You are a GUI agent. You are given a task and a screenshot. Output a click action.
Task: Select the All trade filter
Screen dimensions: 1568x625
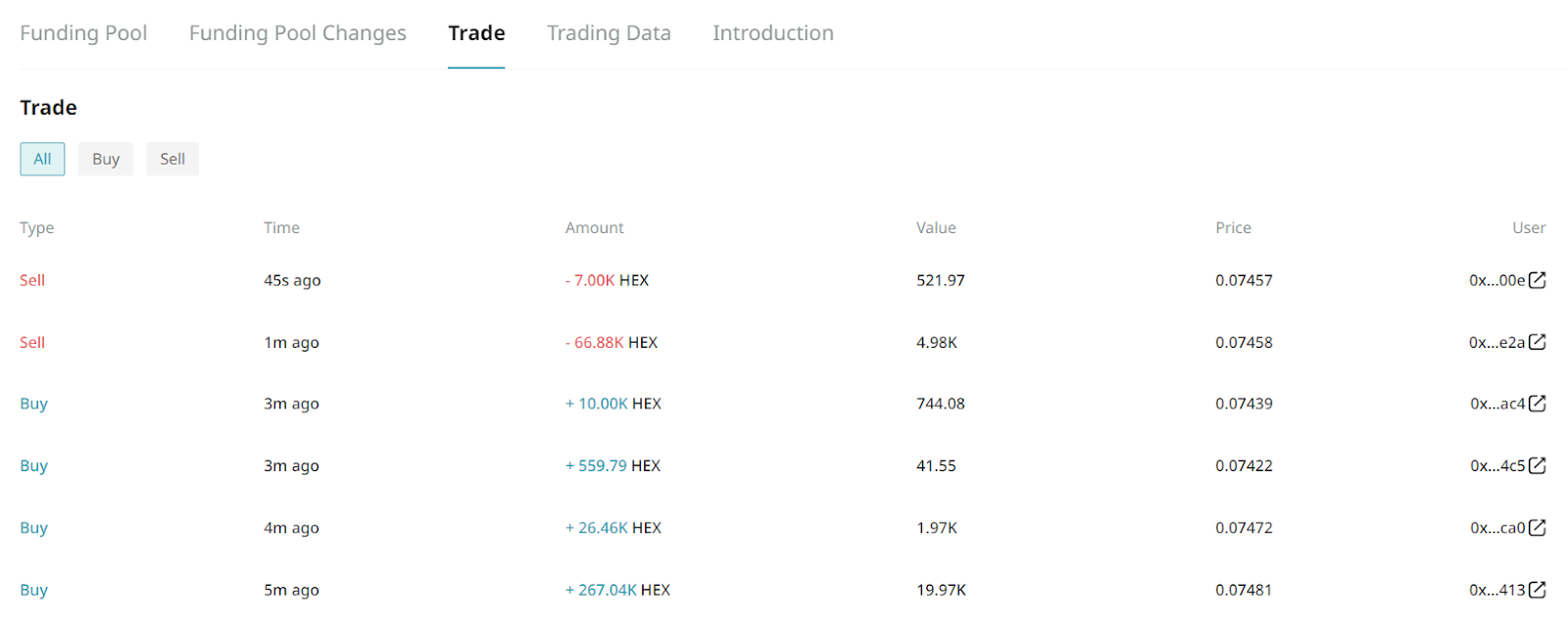coord(42,159)
